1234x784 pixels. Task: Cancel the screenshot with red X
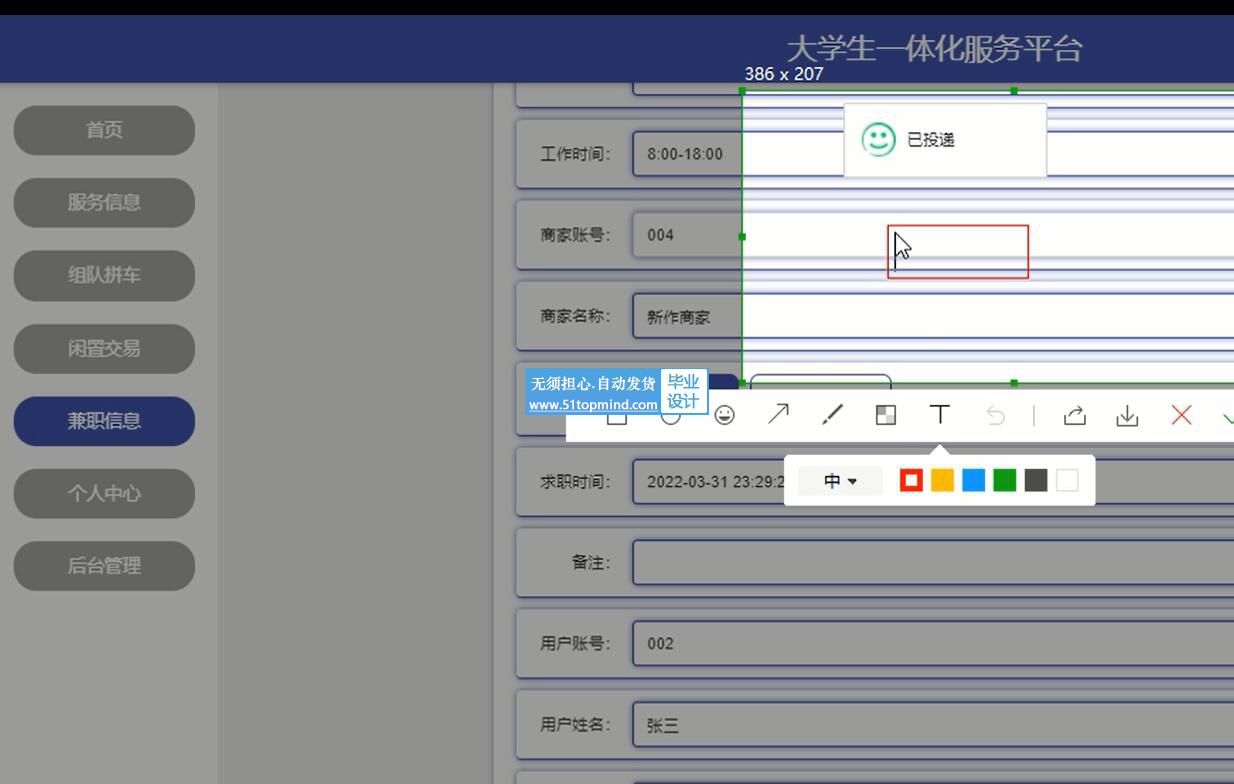1181,414
